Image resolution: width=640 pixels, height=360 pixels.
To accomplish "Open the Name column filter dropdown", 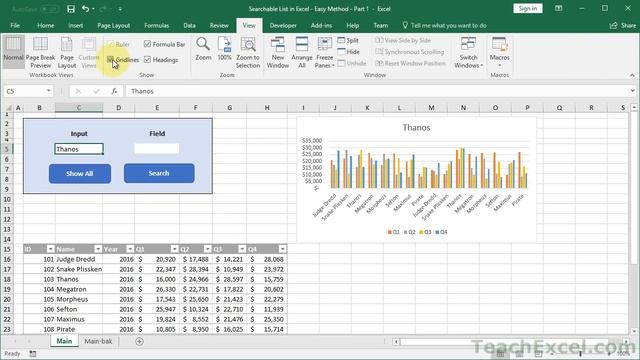I will click(x=98, y=249).
